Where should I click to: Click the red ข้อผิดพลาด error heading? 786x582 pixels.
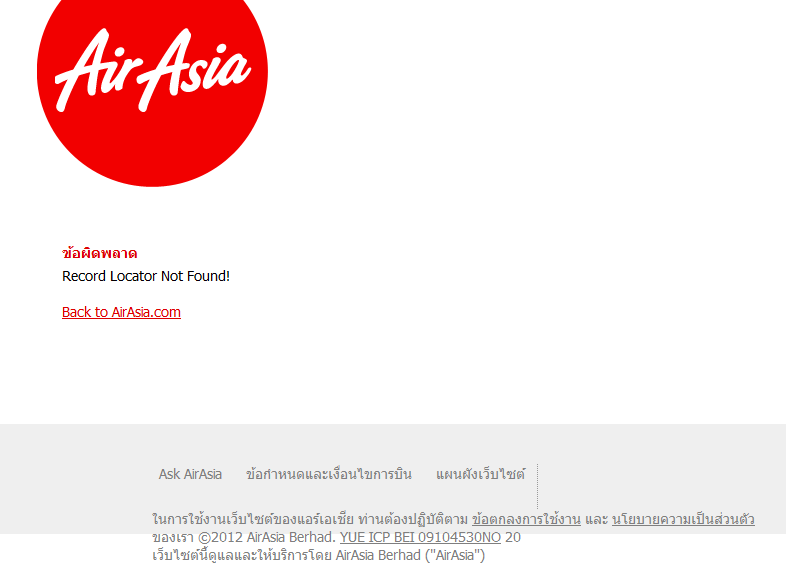(x=99, y=253)
